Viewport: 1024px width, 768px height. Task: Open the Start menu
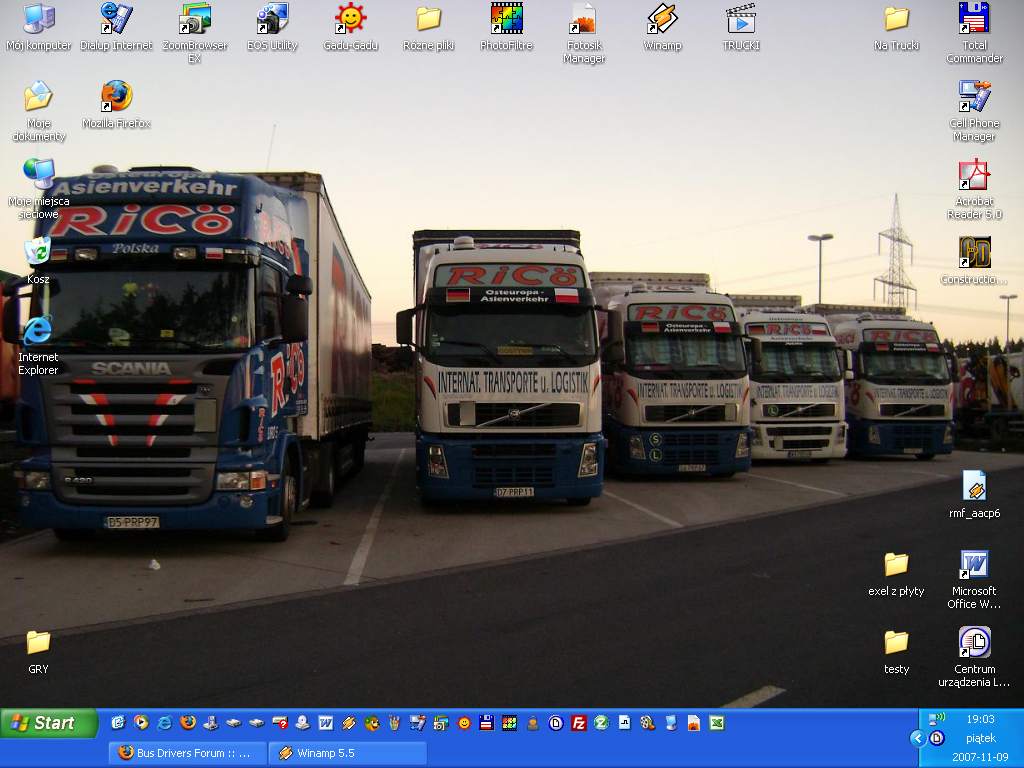point(49,723)
